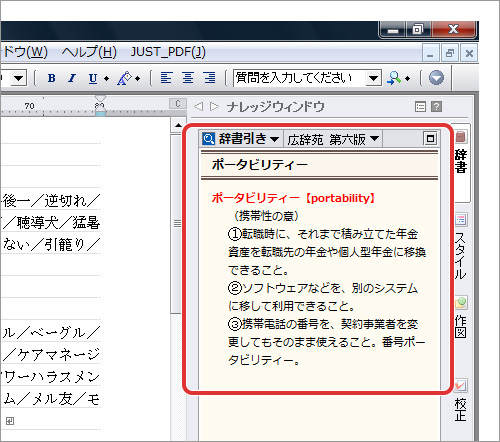Click the vertical scrollbar up arrow
The image size is (500, 442).
(x=178, y=125)
